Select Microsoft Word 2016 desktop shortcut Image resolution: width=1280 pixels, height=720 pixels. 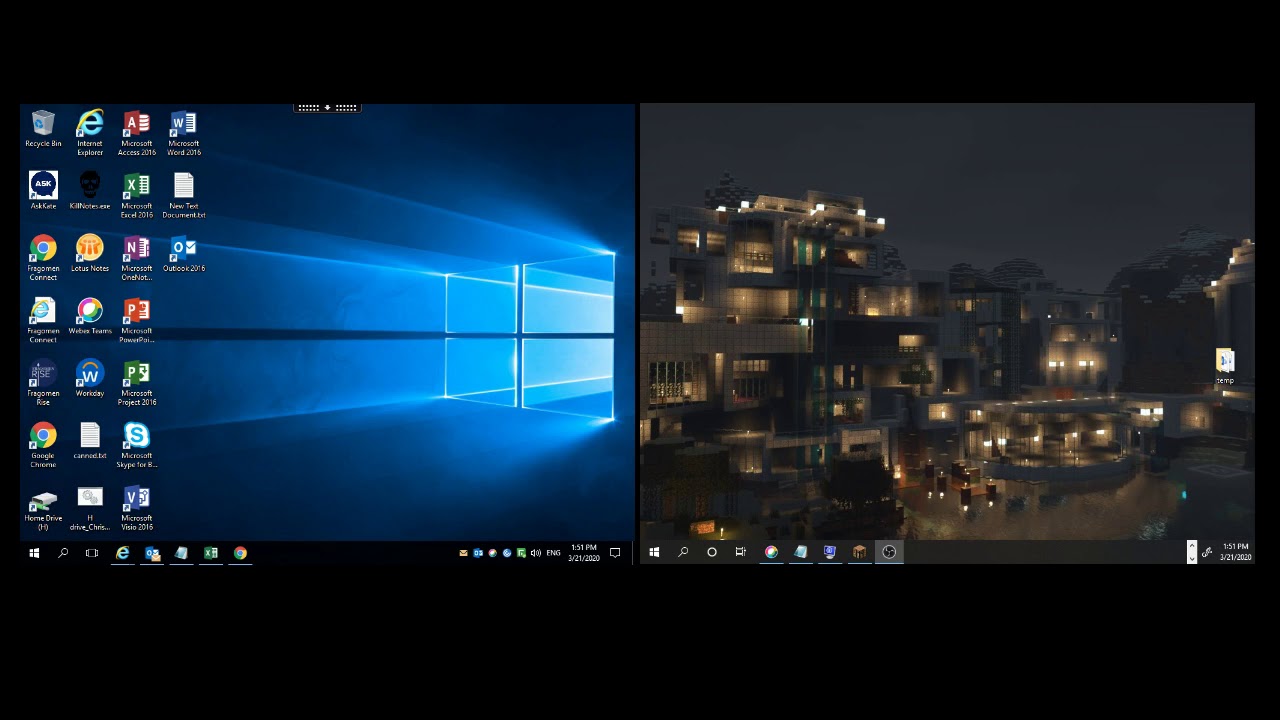point(184,132)
